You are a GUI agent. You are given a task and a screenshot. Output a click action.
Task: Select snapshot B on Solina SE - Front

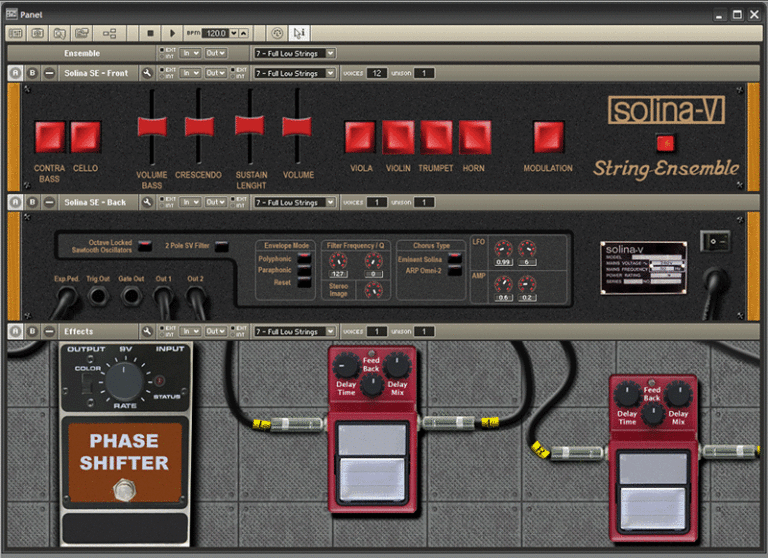pyautogui.click(x=32, y=73)
